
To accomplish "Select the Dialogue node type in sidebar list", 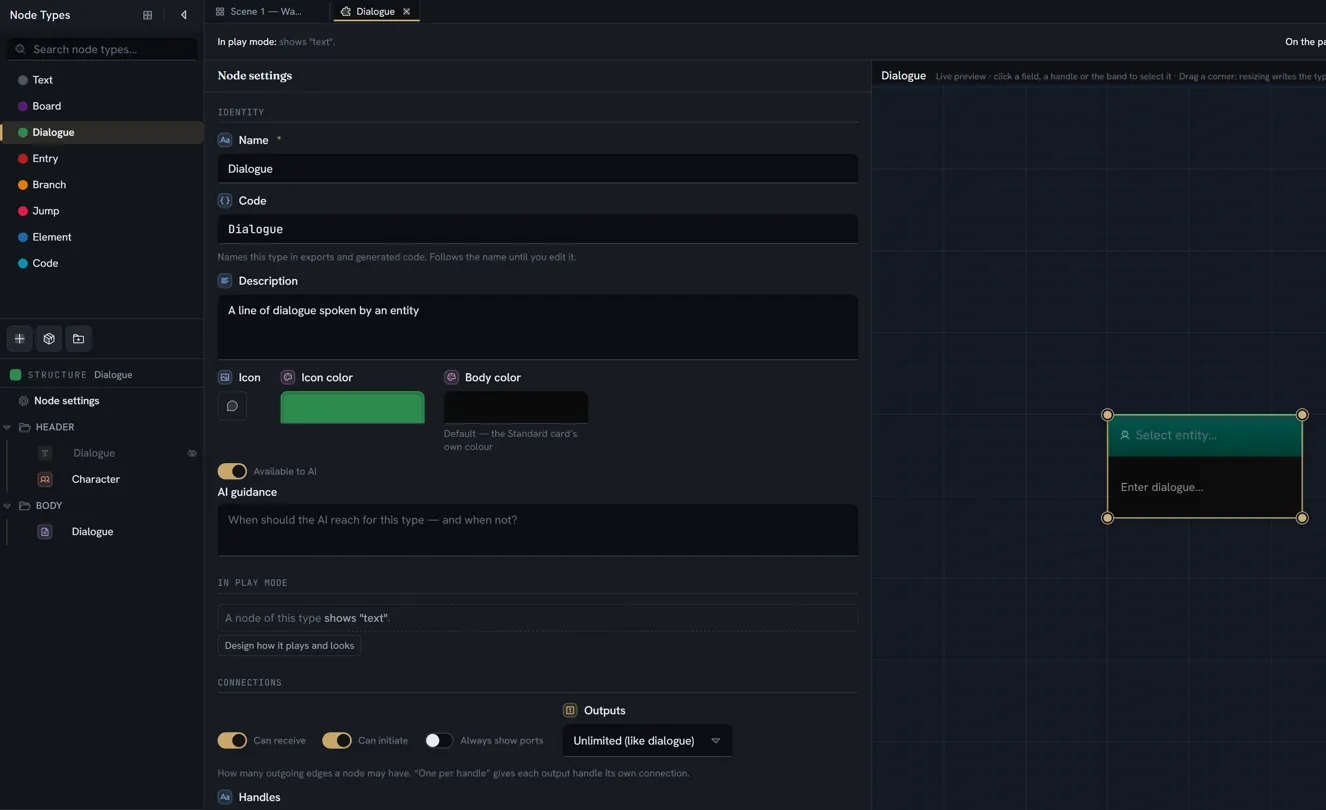I will pos(102,132).
